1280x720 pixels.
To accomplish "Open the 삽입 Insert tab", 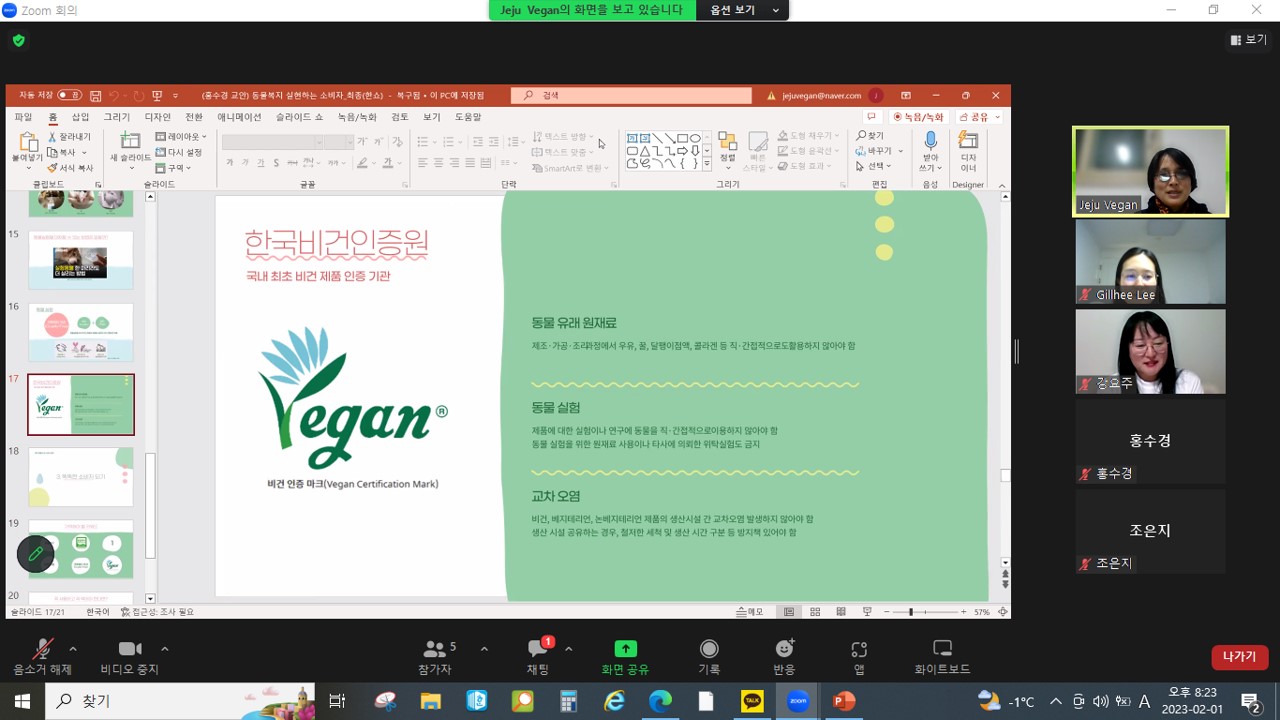I will click(80, 117).
